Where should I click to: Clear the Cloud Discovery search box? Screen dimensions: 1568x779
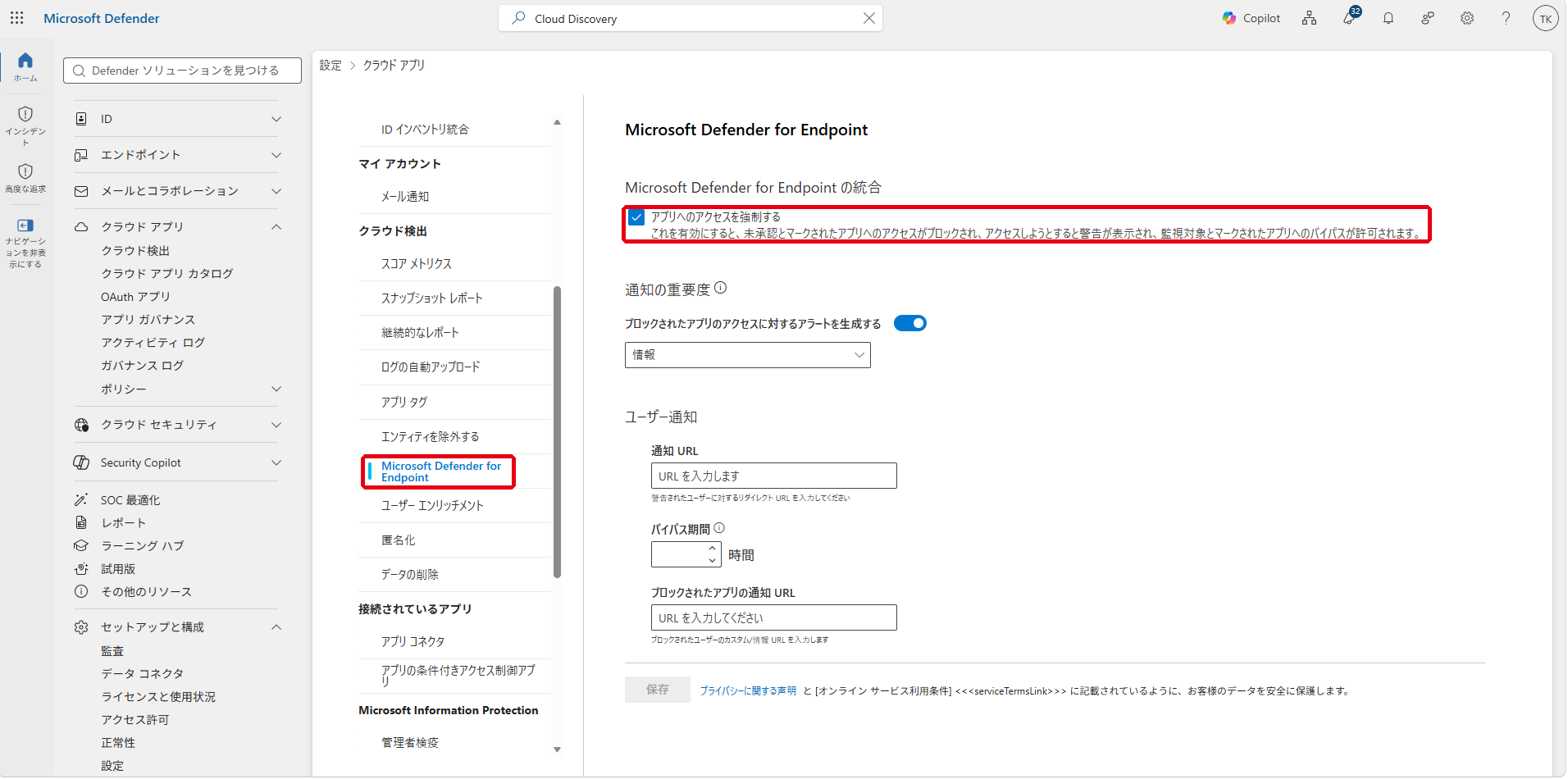click(x=868, y=18)
